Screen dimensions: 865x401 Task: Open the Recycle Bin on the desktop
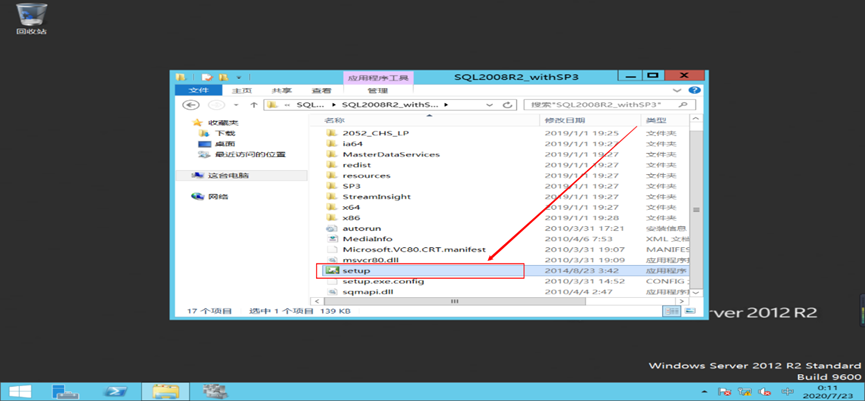[31, 19]
